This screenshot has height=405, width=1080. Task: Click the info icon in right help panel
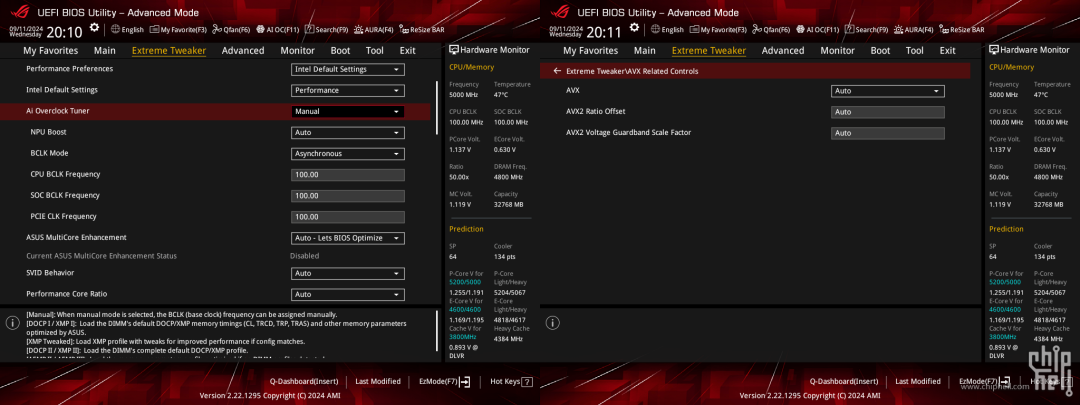point(552,323)
